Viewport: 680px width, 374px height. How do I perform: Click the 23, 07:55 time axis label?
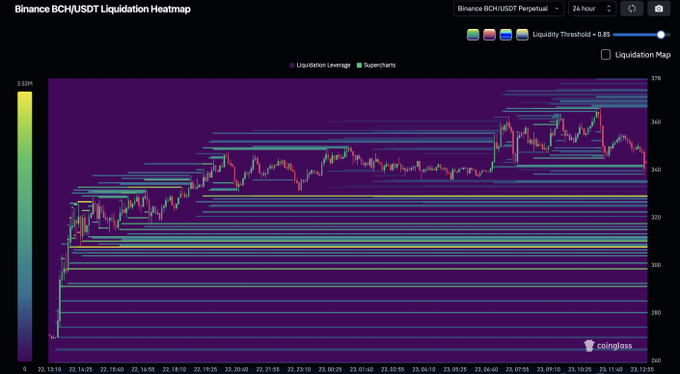click(518, 369)
